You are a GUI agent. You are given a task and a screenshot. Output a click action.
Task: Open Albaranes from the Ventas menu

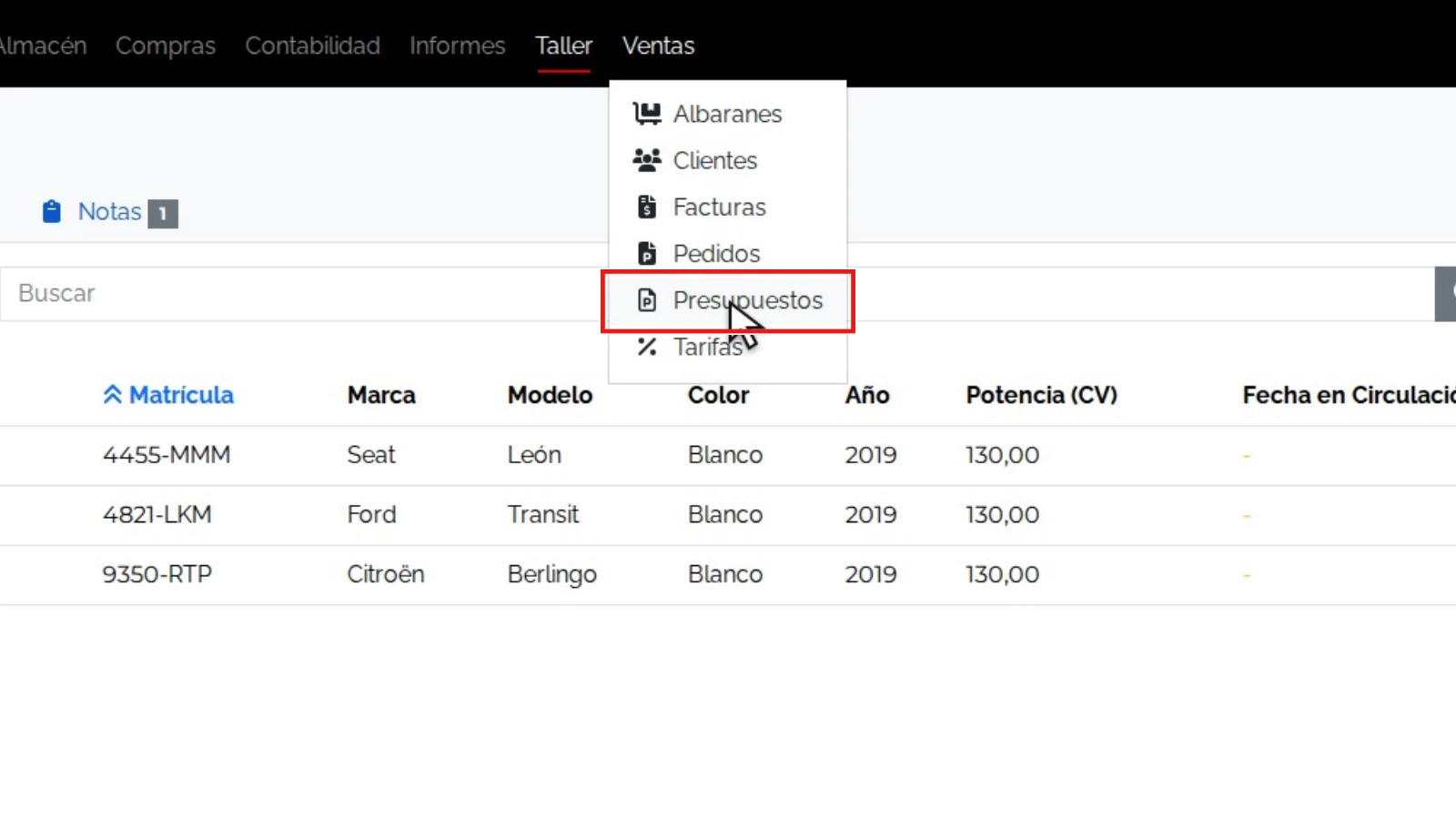(728, 114)
